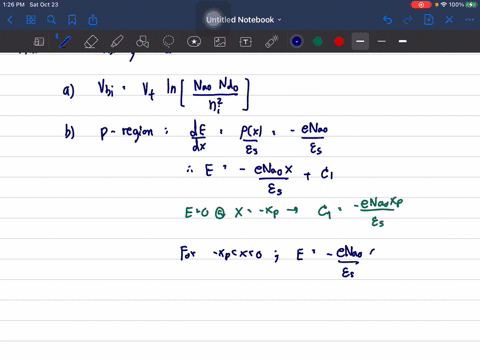The width and height of the screenshot is (480, 360).
Task: Go back with the left chevron
Action: tap(10, 20)
